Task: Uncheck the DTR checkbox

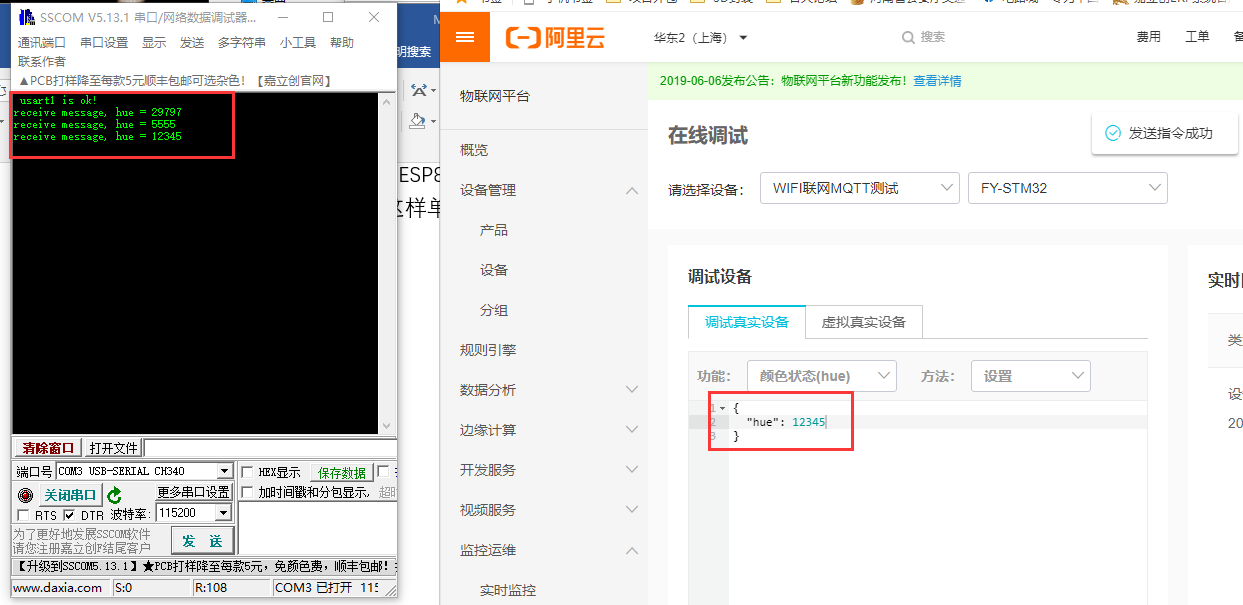Action: 69,515
